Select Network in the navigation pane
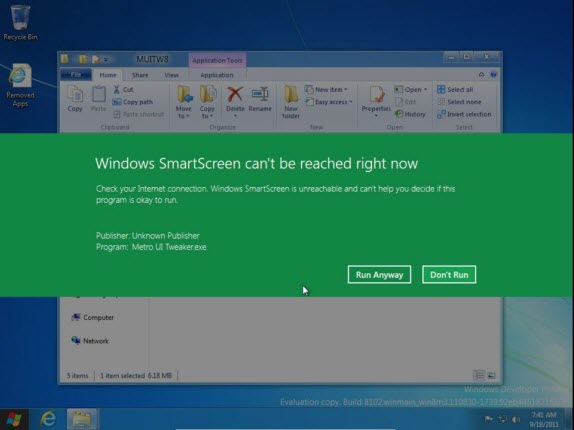 90,341
